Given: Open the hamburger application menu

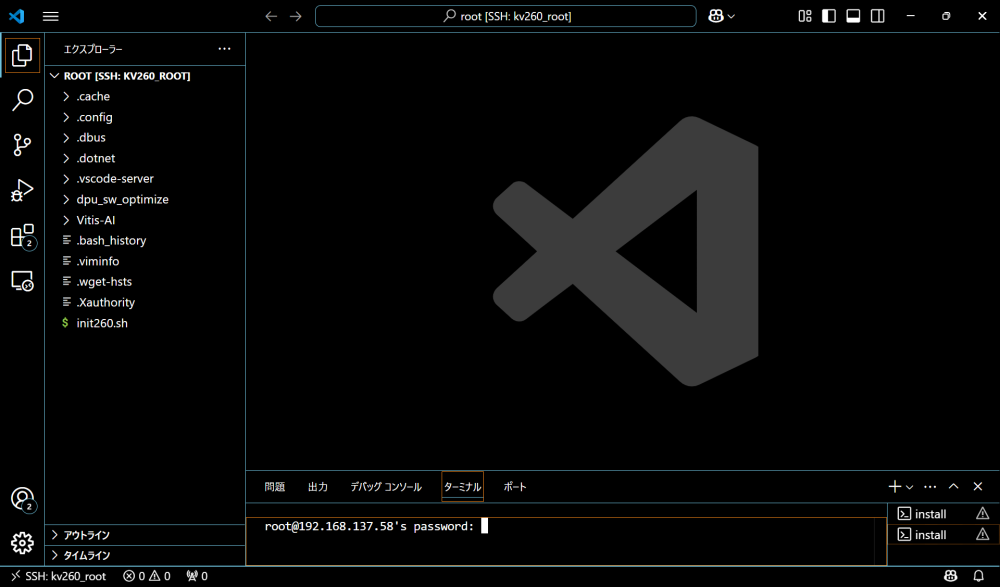Looking at the screenshot, I should tap(50, 17).
